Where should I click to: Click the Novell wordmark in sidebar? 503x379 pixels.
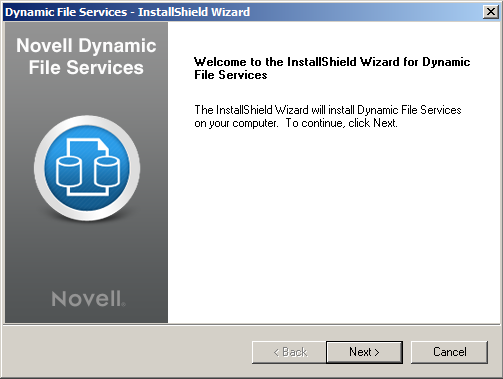click(x=86, y=298)
